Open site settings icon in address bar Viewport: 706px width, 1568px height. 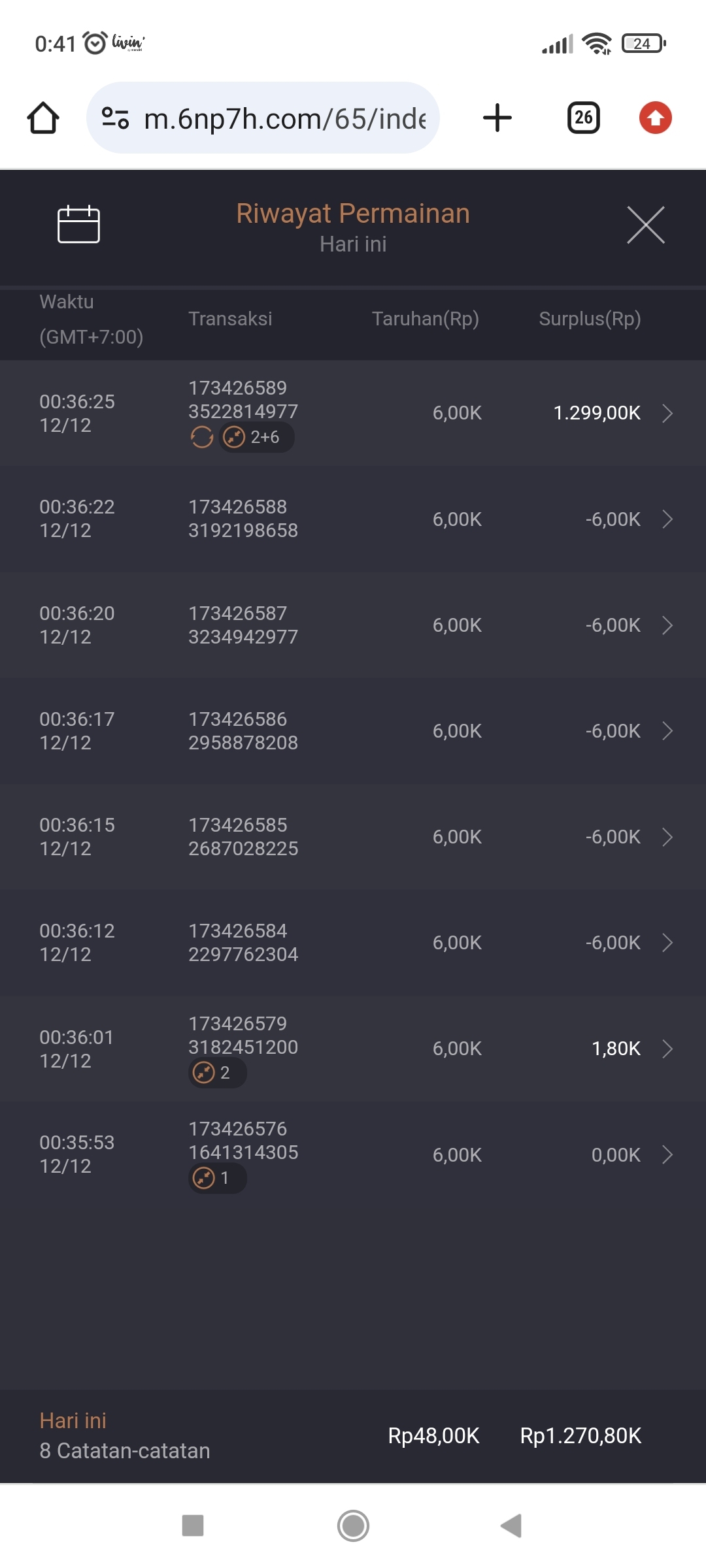coord(116,118)
